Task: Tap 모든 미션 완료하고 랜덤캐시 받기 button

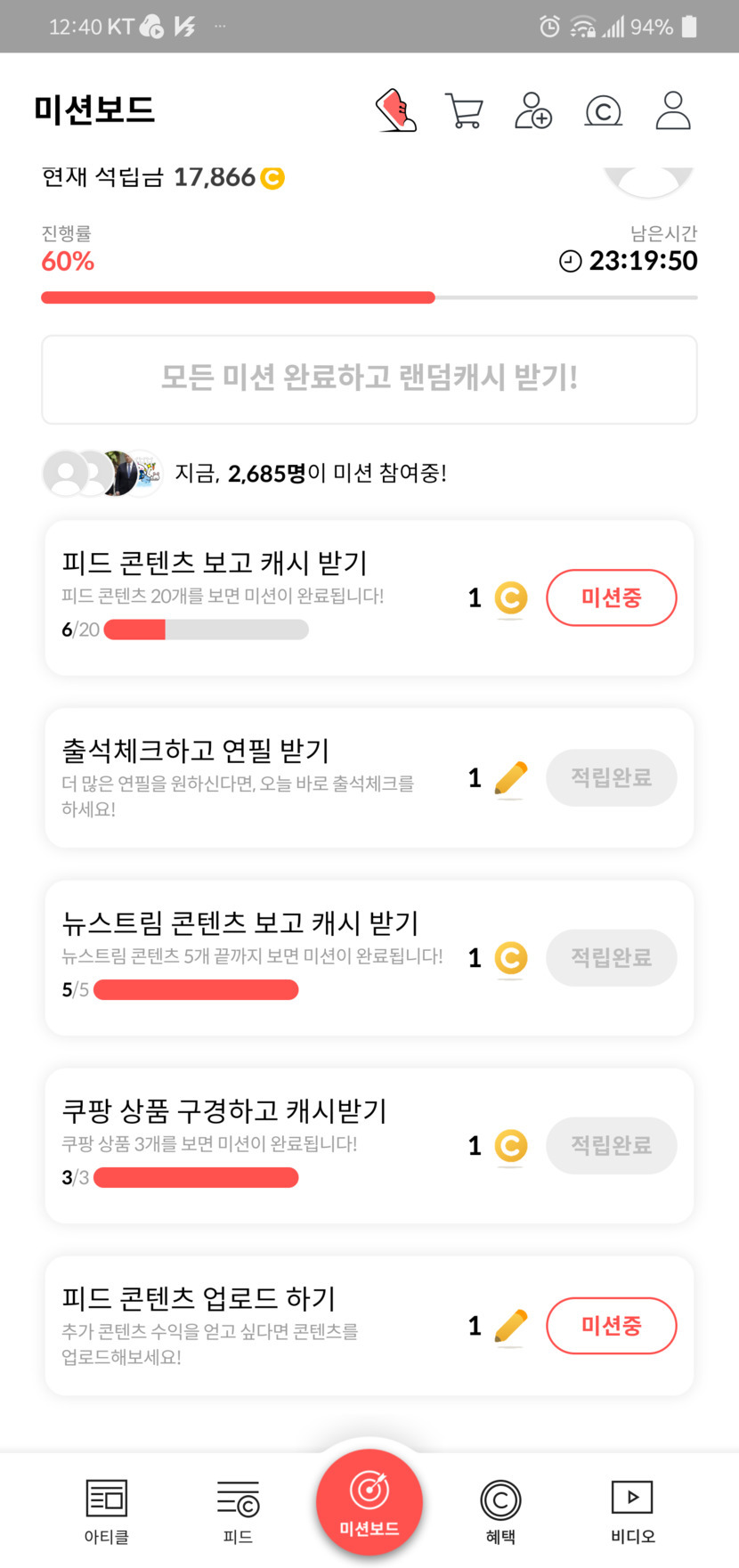Action: tap(369, 379)
